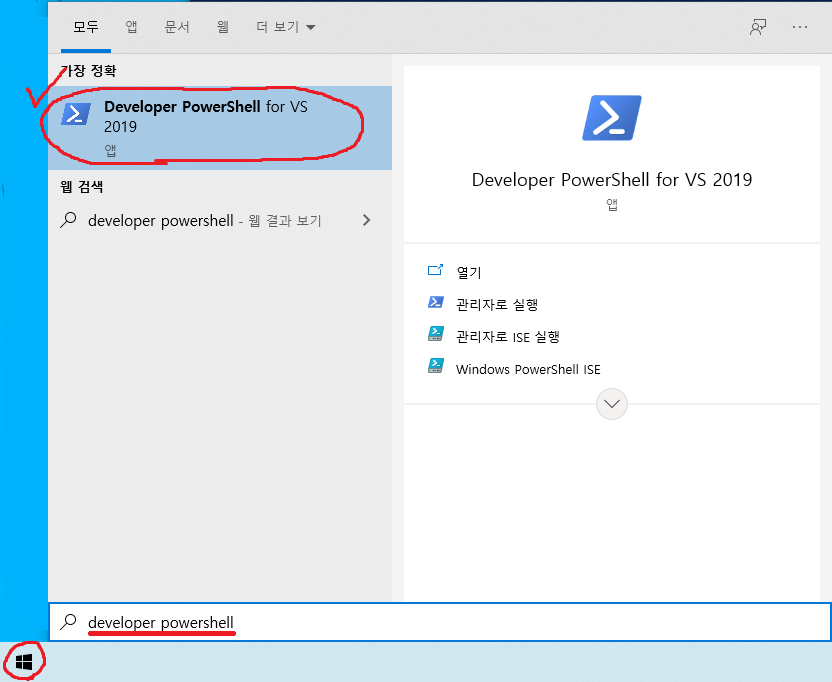Click the PowerShell icon in best match result
This screenshot has height=682, width=832.
point(76,114)
